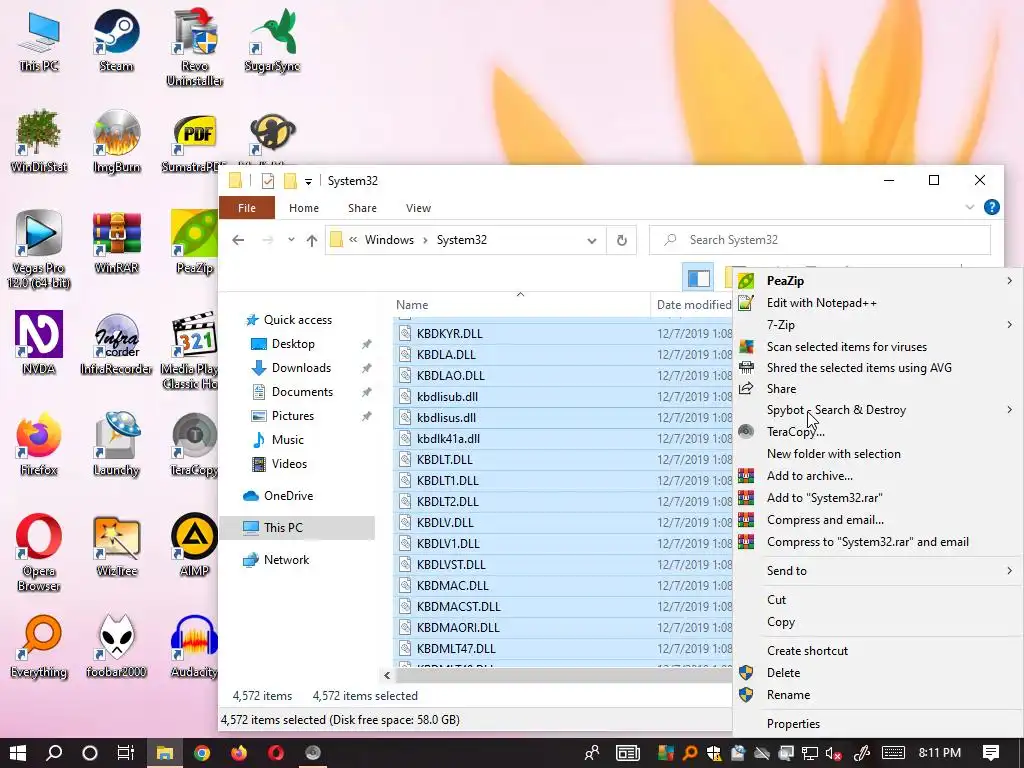Open the Steam desktop shortcut
1024x768 pixels.
(x=116, y=39)
